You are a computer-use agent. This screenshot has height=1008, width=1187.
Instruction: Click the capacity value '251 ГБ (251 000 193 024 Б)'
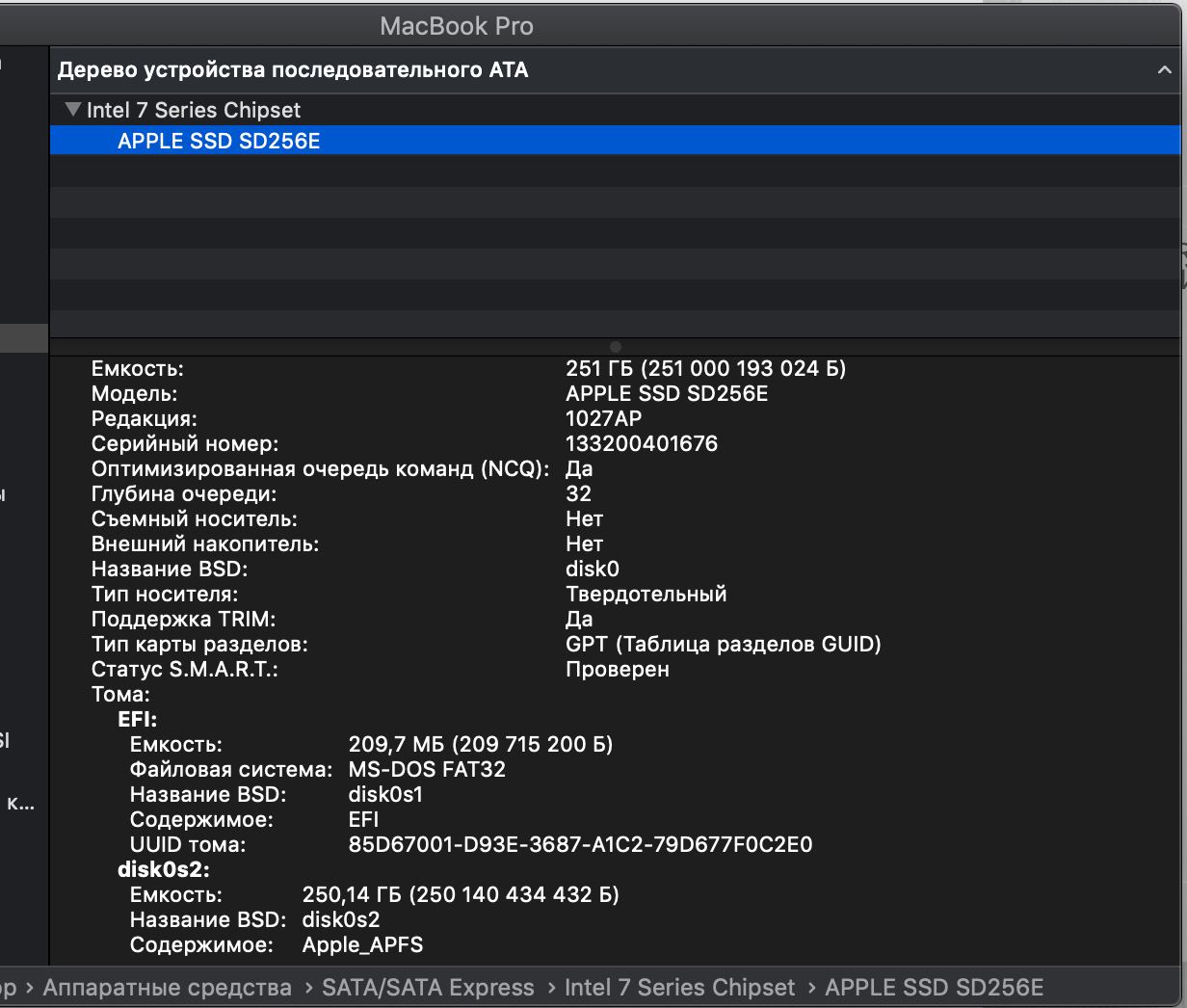706,369
